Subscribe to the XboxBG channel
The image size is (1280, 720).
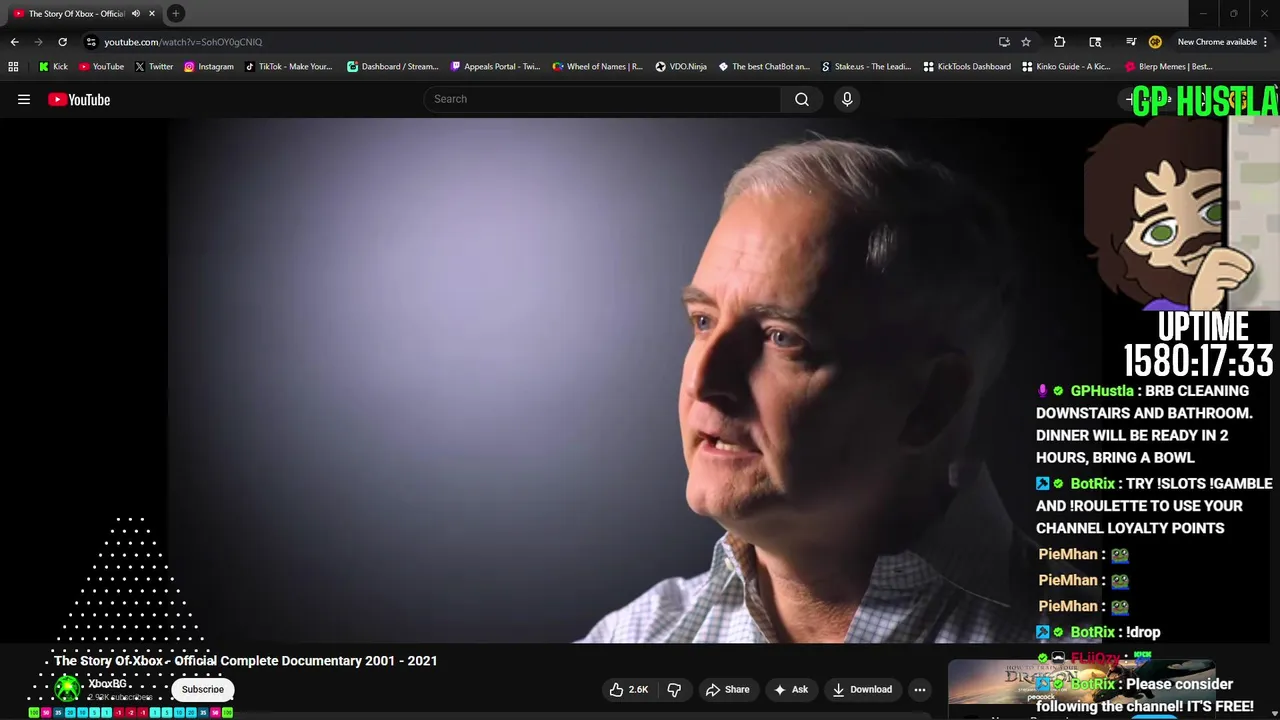(203, 689)
